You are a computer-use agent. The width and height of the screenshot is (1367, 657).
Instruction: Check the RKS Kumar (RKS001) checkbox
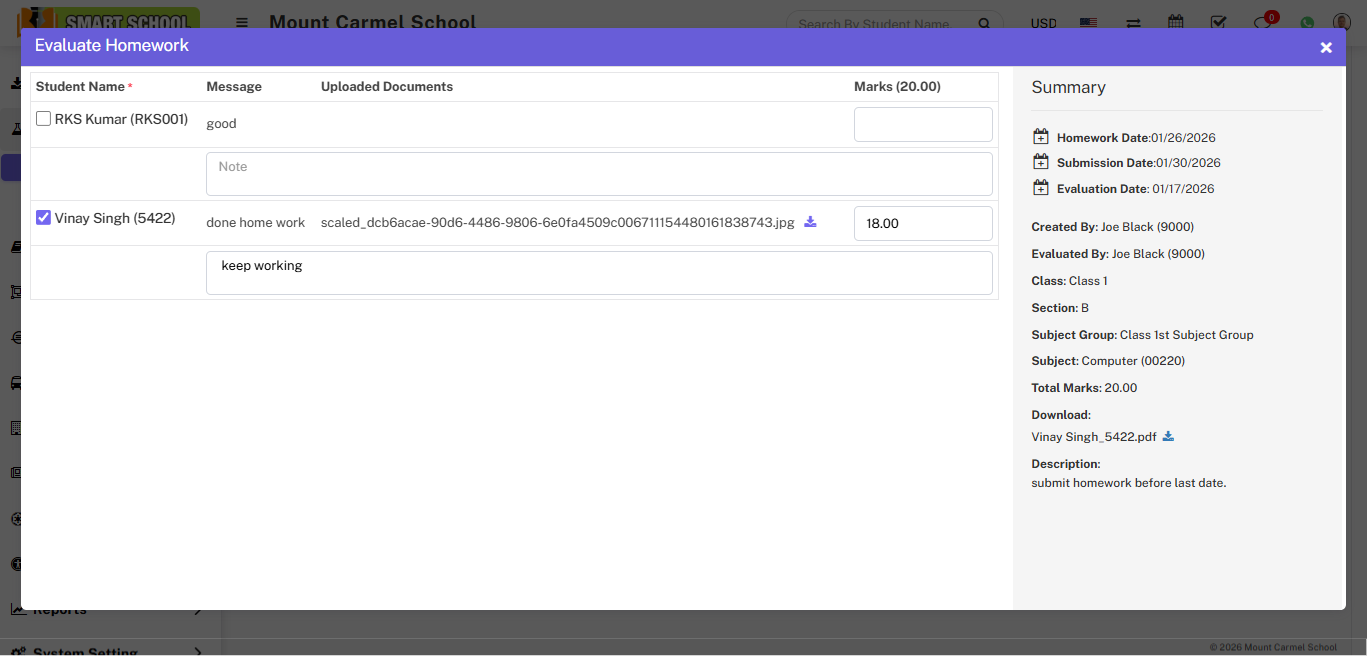click(44, 119)
